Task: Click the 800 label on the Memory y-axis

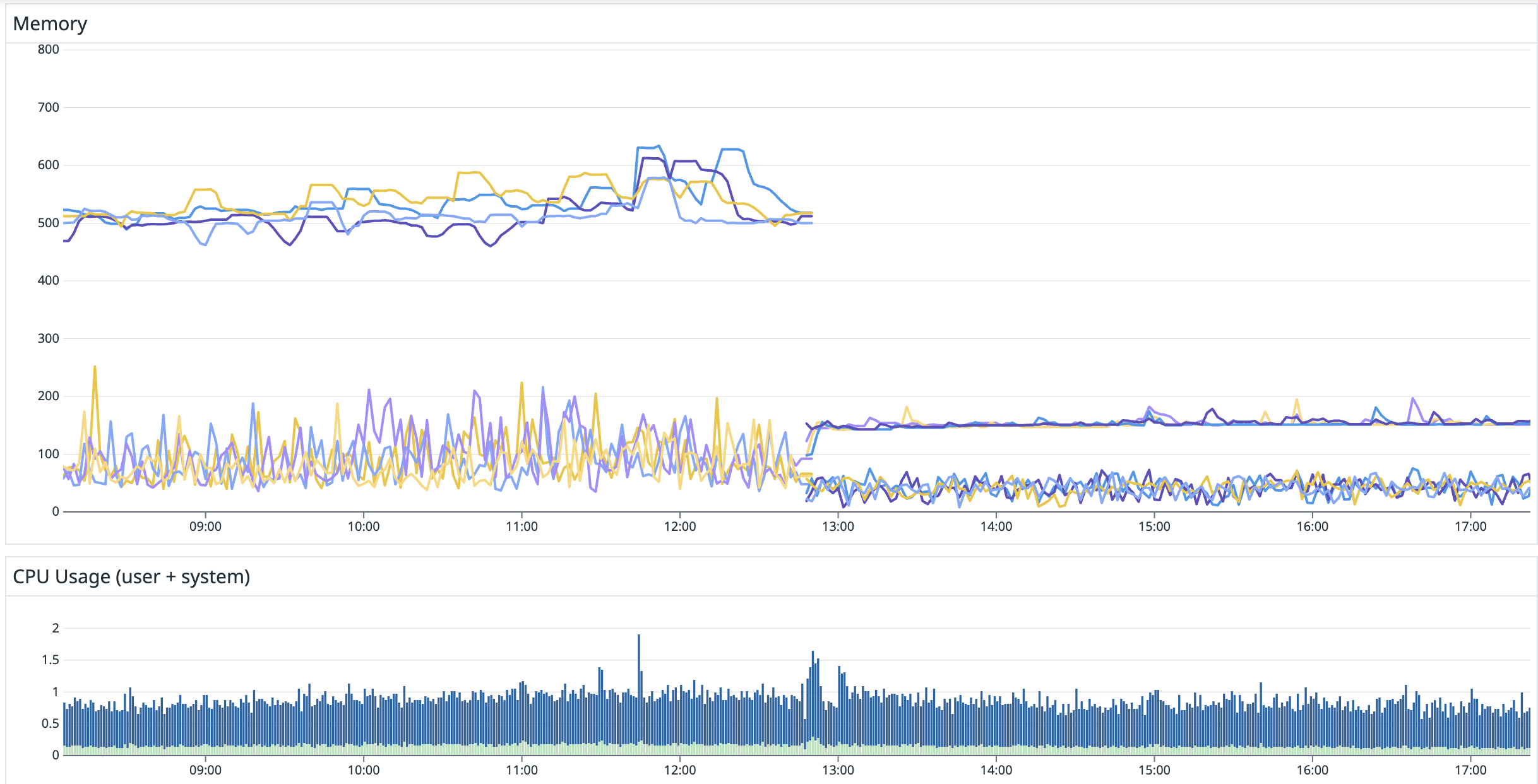Action: tap(48, 49)
